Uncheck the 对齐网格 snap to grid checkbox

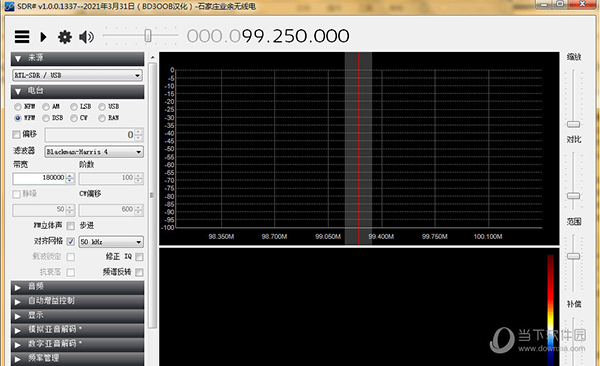(x=71, y=242)
